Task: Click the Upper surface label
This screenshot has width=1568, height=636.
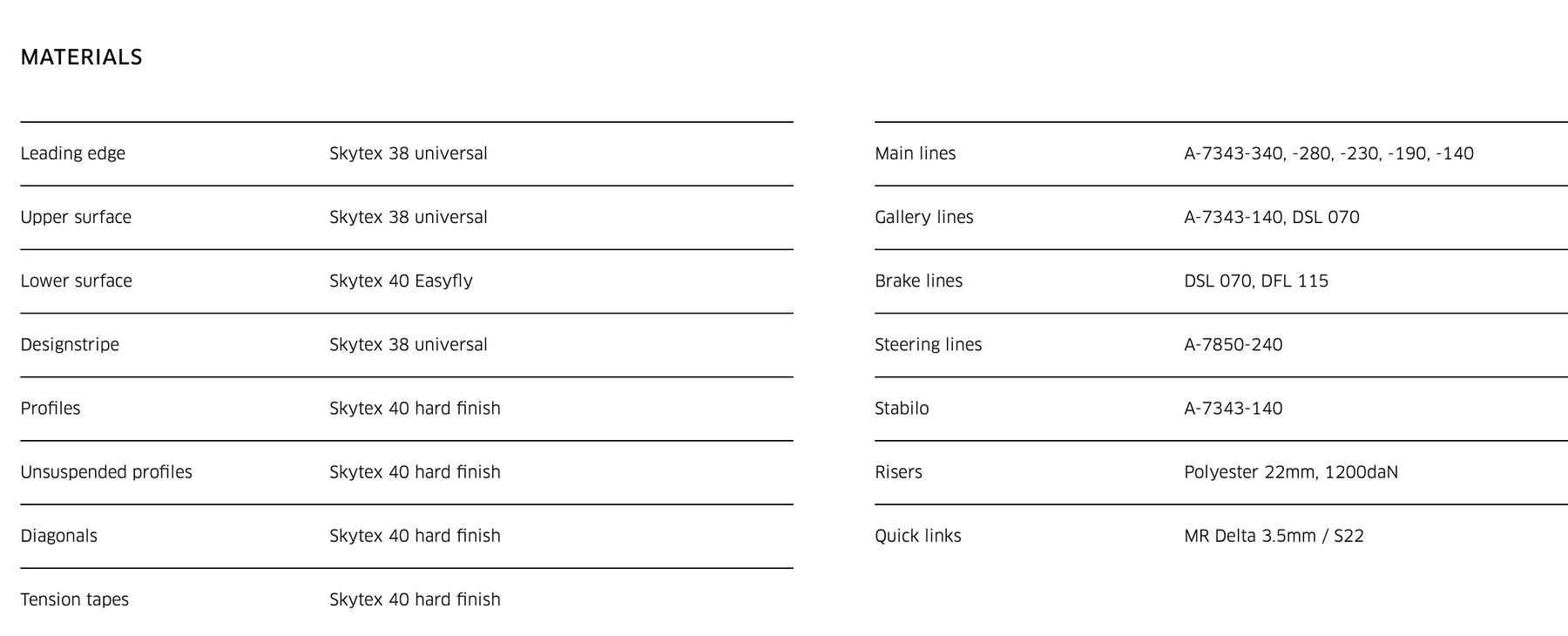Action: tap(76, 218)
